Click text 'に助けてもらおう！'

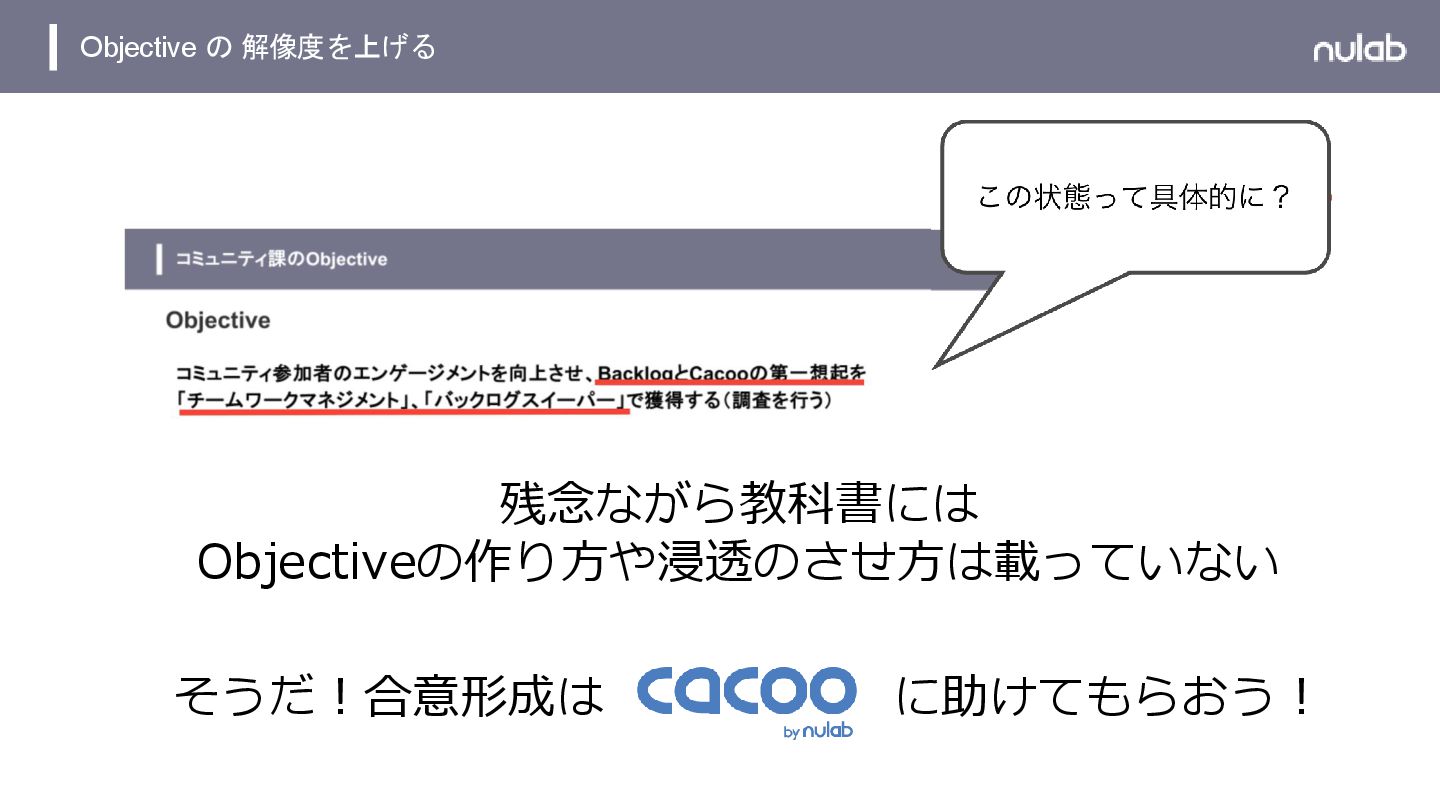coord(1102,697)
